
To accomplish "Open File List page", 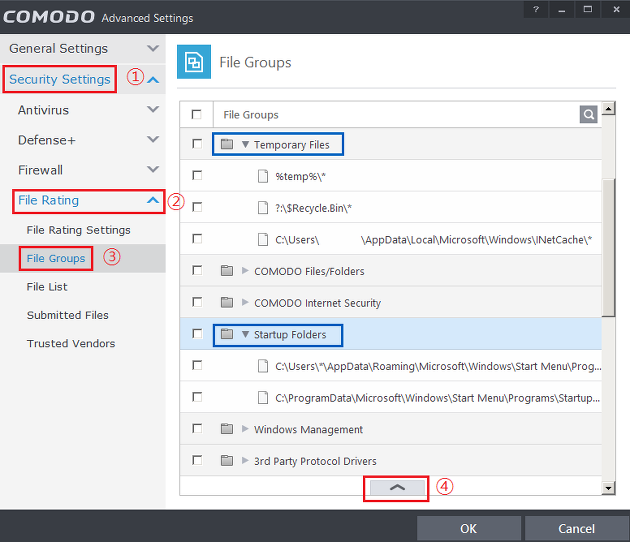I will coord(47,287).
